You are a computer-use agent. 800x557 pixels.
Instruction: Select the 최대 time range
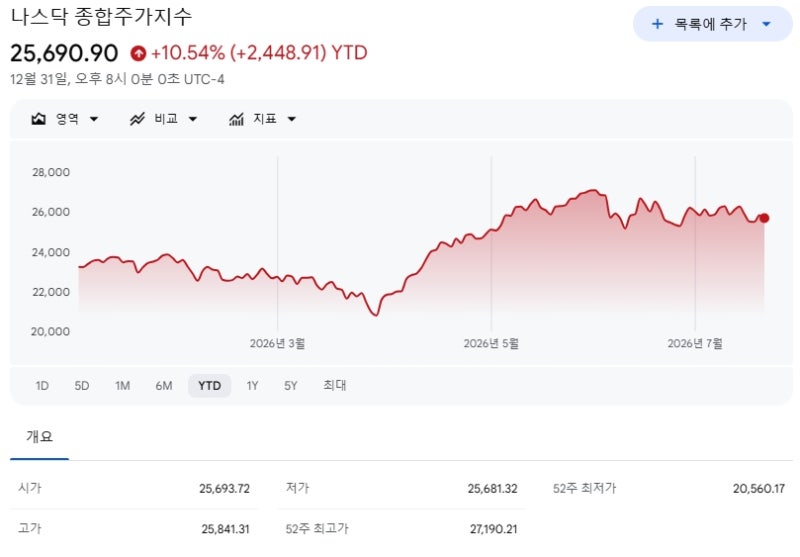coord(335,386)
